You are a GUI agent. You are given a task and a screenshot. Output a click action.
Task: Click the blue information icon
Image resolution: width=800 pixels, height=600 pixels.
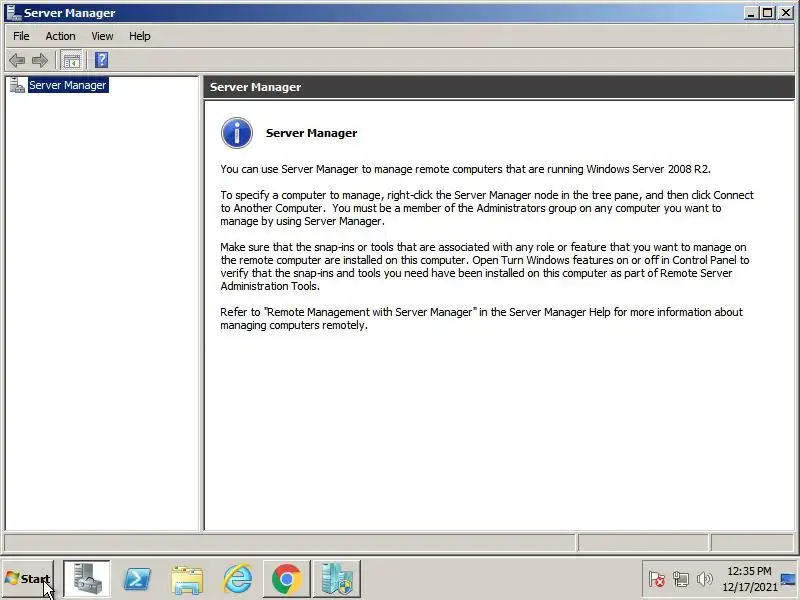point(237,133)
